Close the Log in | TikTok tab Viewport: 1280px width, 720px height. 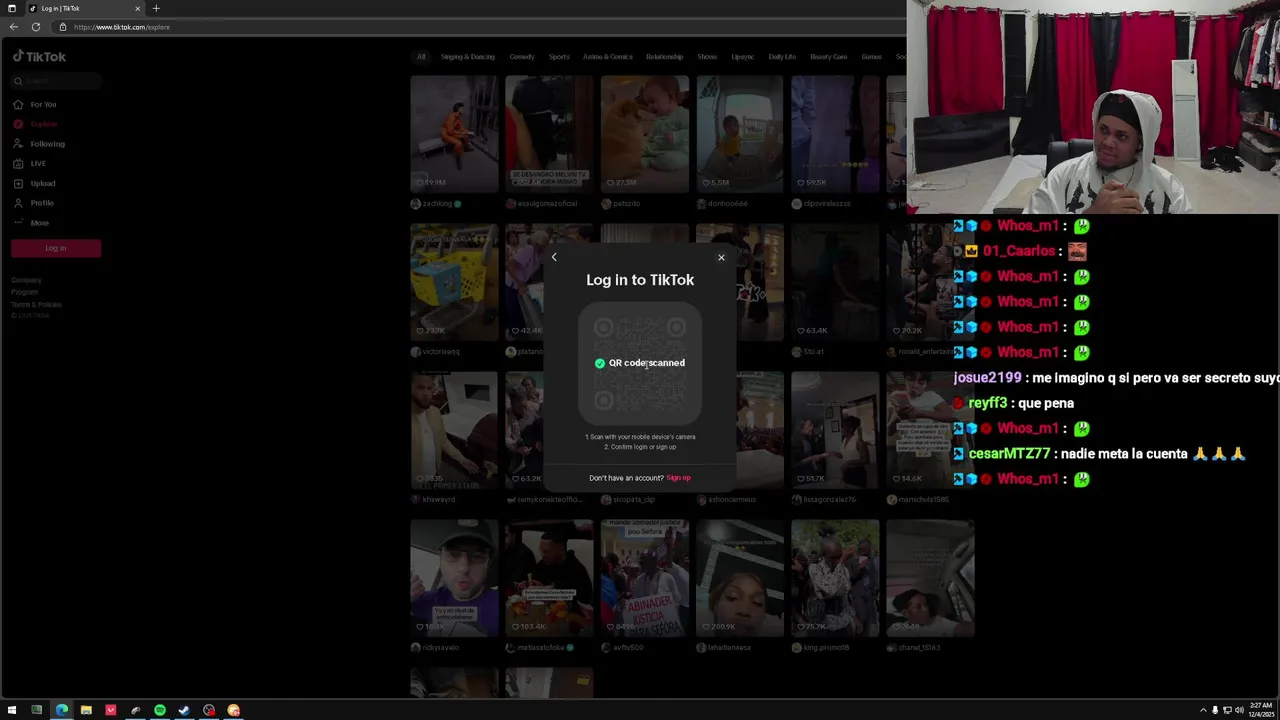(138, 8)
